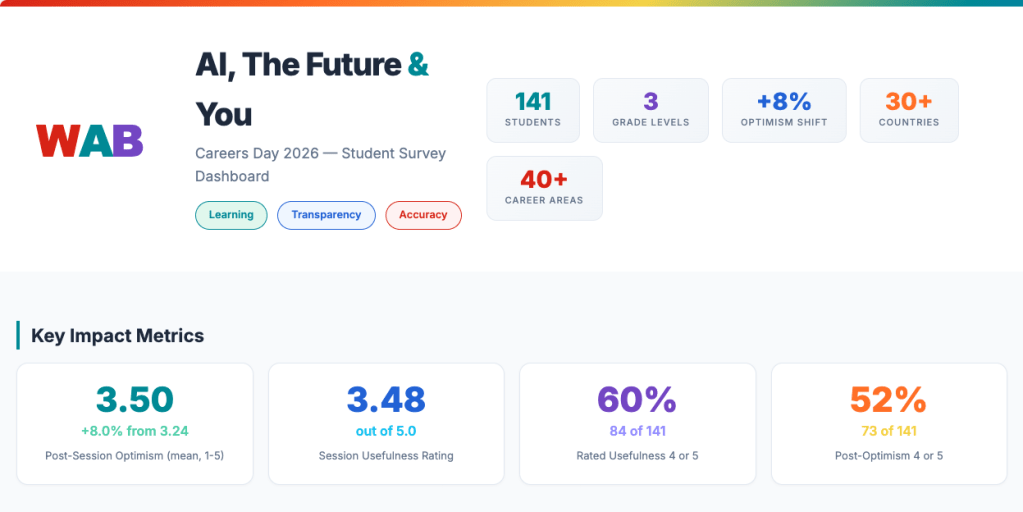
Task: Click the 30+ Countries stat card
Action: point(908,110)
